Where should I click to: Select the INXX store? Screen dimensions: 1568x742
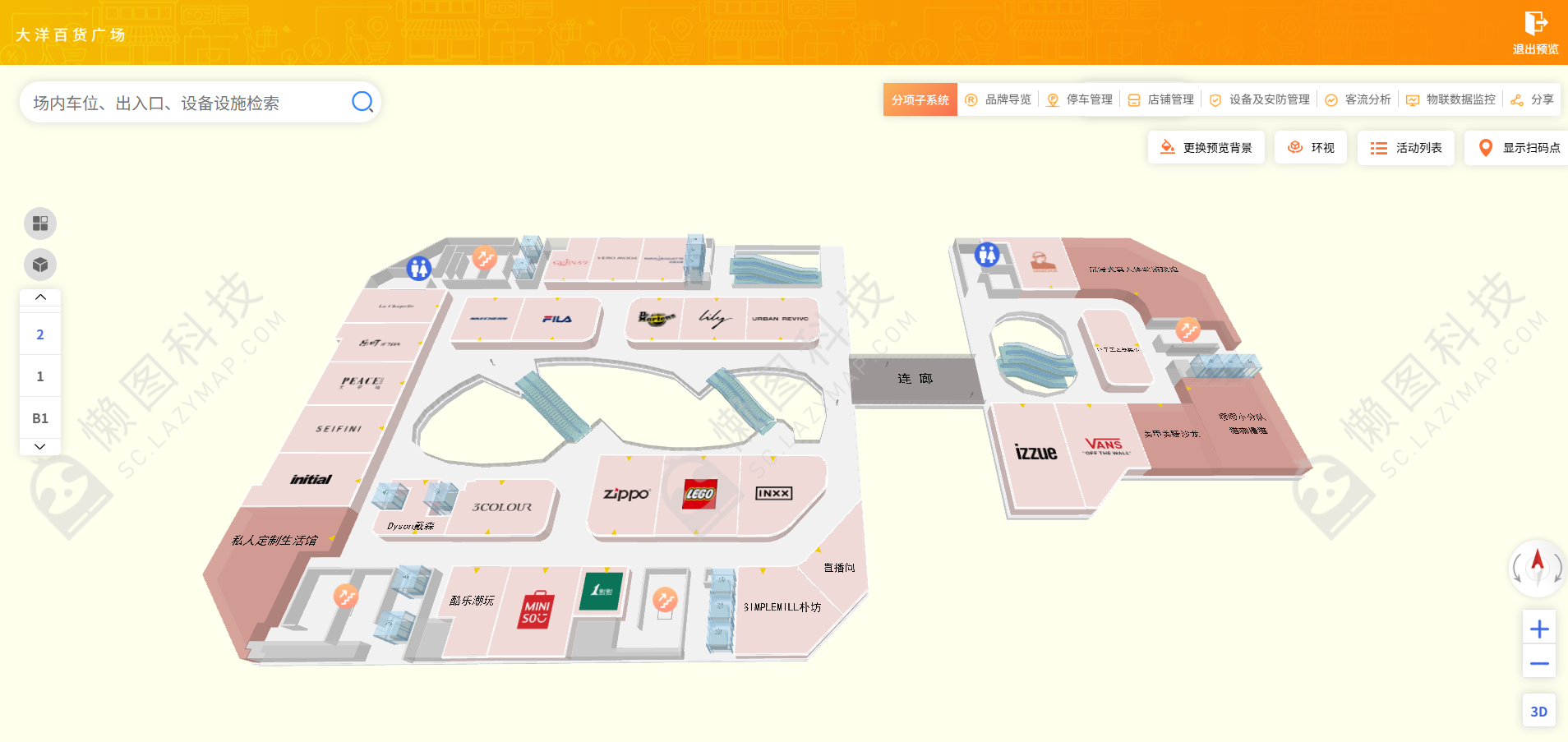[774, 493]
